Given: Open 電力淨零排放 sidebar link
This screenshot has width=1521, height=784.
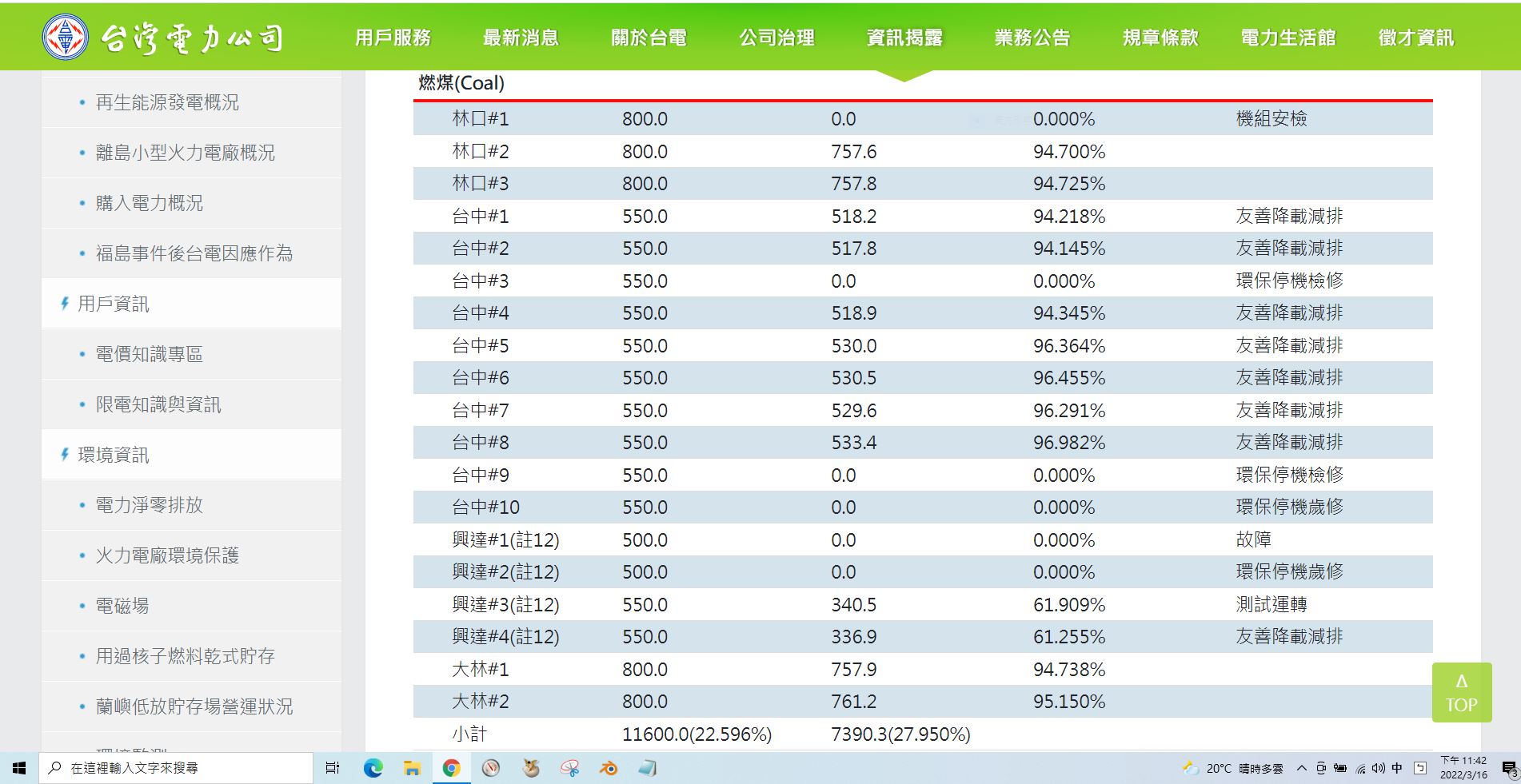Looking at the screenshot, I should (x=149, y=505).
